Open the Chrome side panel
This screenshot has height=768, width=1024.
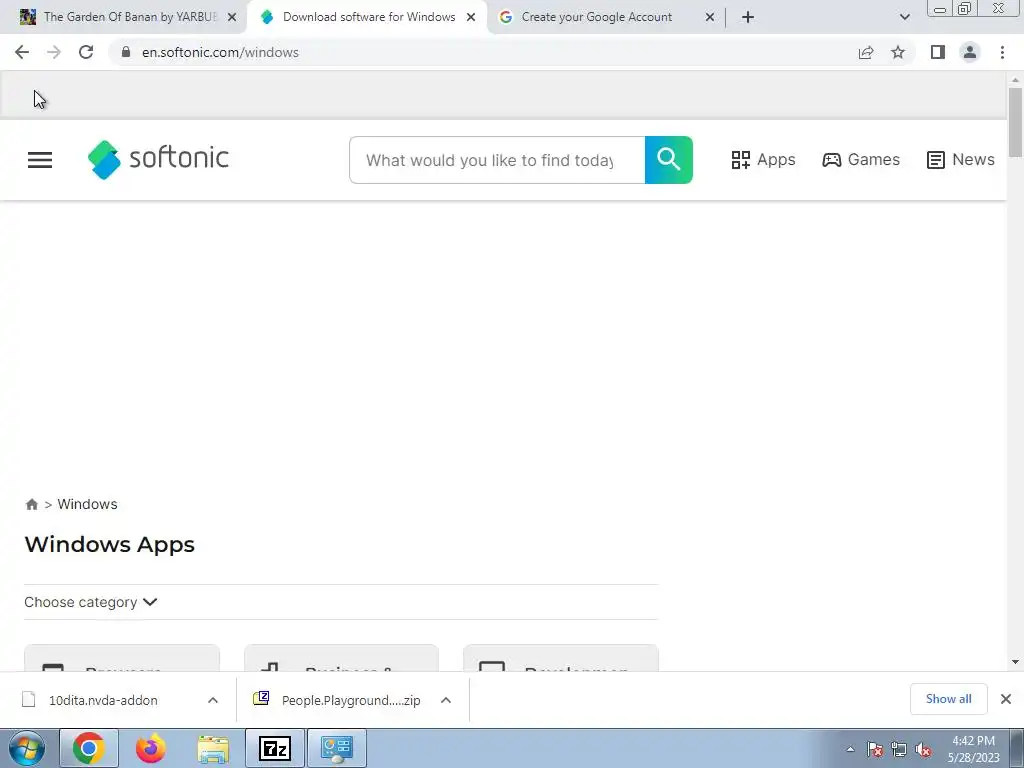tap(938, 52)
